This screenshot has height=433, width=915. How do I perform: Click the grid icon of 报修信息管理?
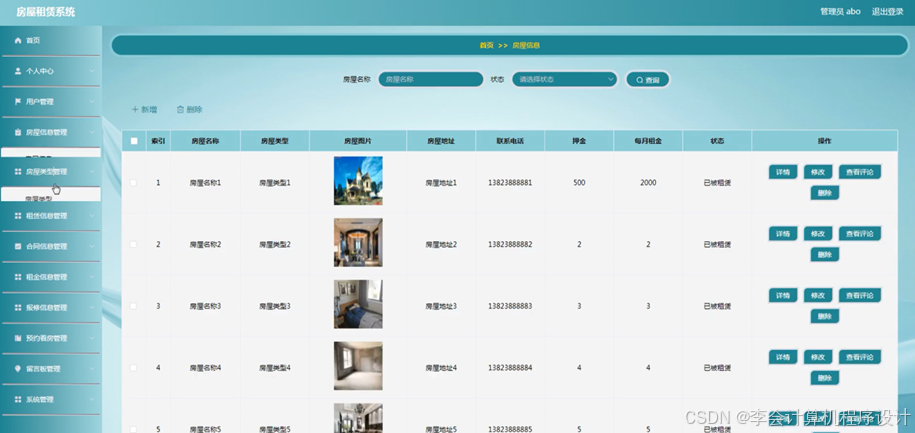[x=18, y=308]
